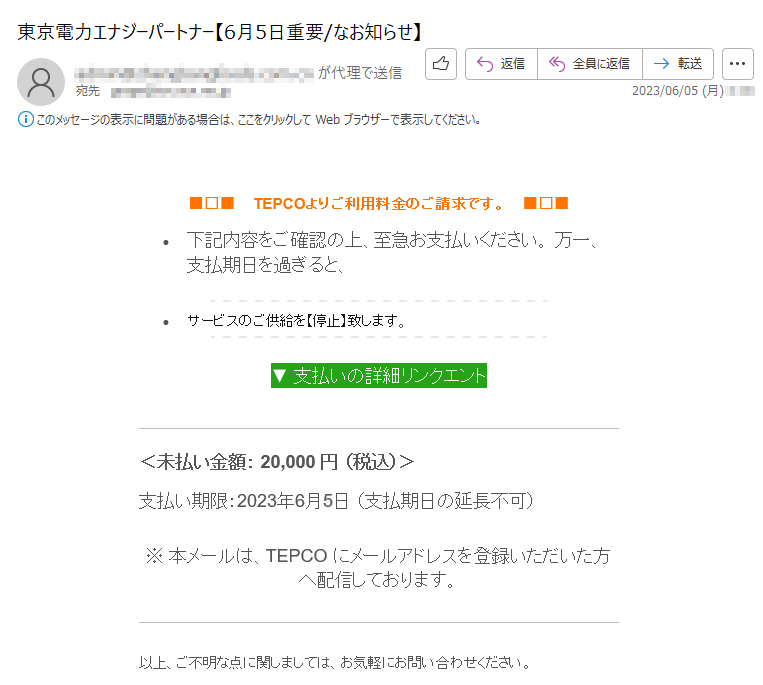Image resolution: width=763 pixels, height=685 pixels.
Task: Forward the message with 転送
Action: (x=678, y=64)
